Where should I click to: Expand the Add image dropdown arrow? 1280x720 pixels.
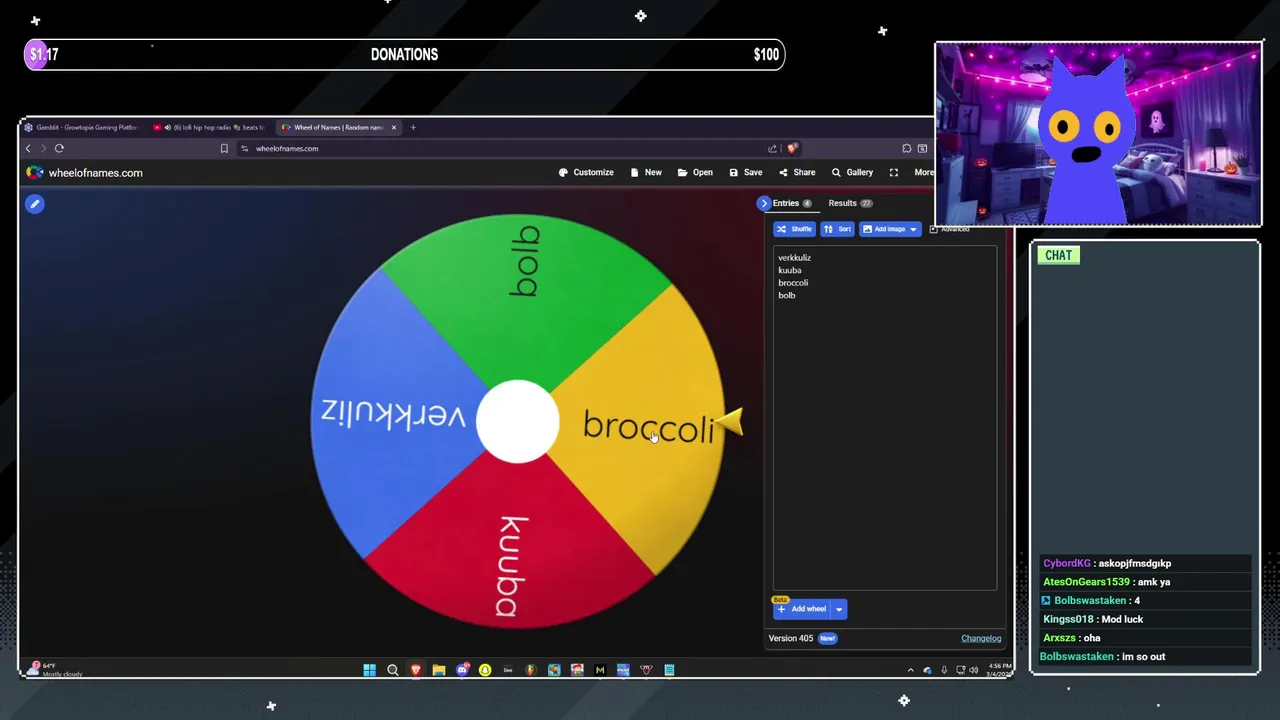[x=913, y=229]
